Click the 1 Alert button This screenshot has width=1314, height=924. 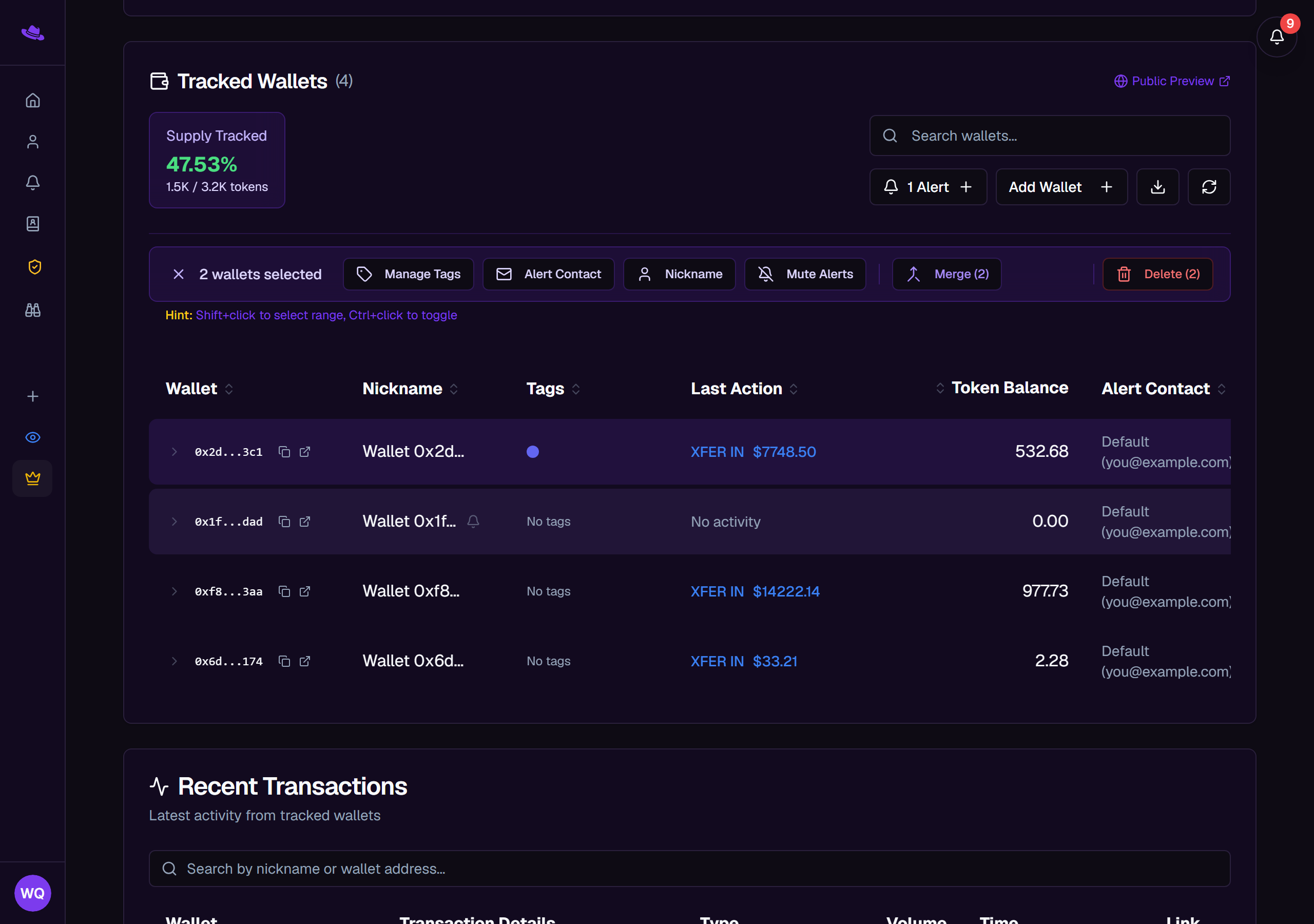929,187
